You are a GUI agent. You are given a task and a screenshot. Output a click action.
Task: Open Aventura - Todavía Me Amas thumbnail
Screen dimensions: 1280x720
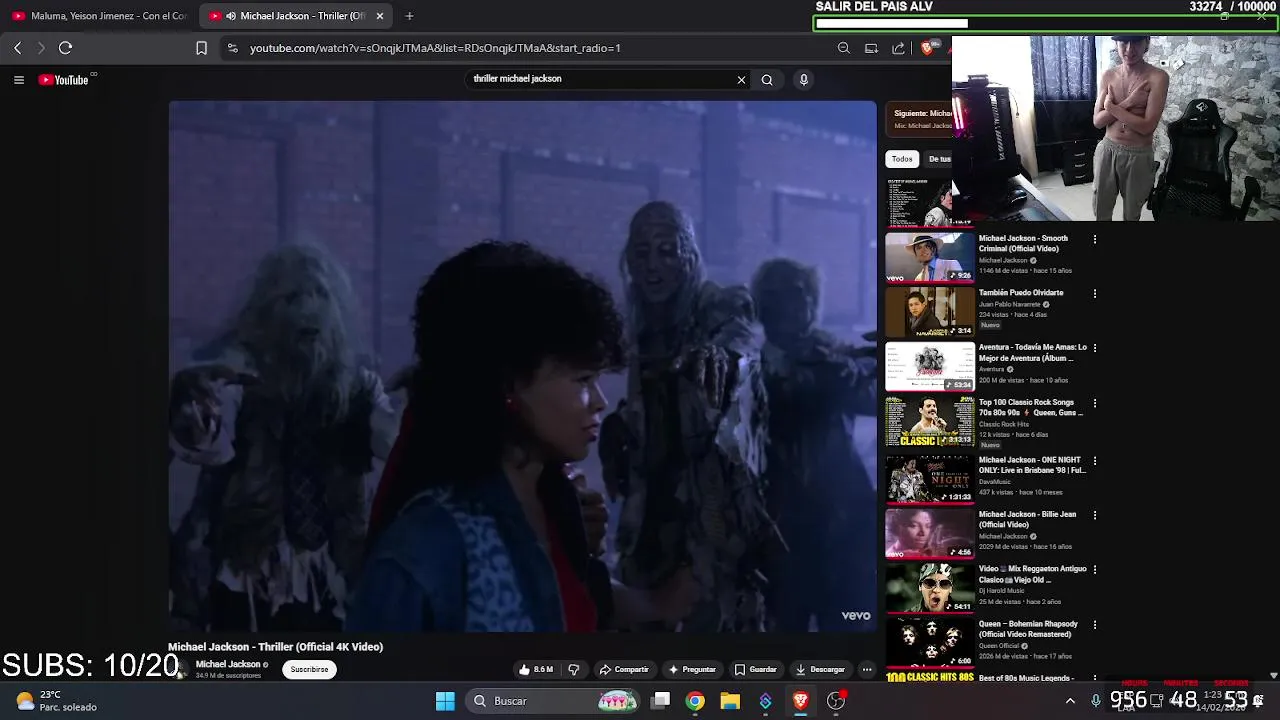(x=929, y=366)
